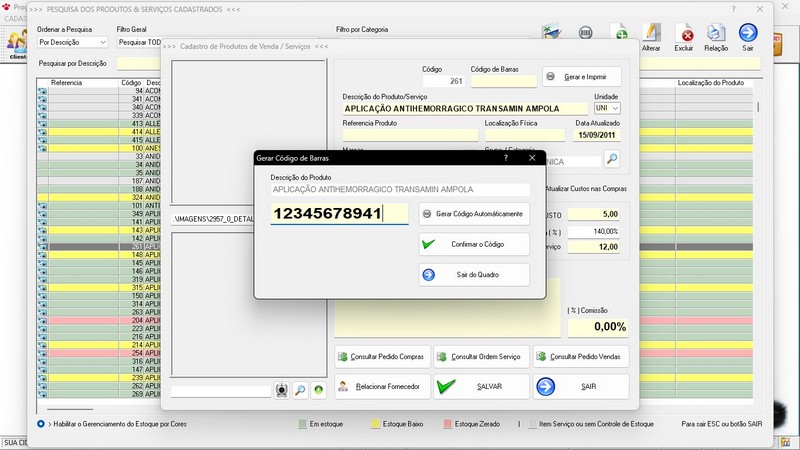Click the Código de Barras field
This screenshot has width=800, height=450.
click(504, 81)
